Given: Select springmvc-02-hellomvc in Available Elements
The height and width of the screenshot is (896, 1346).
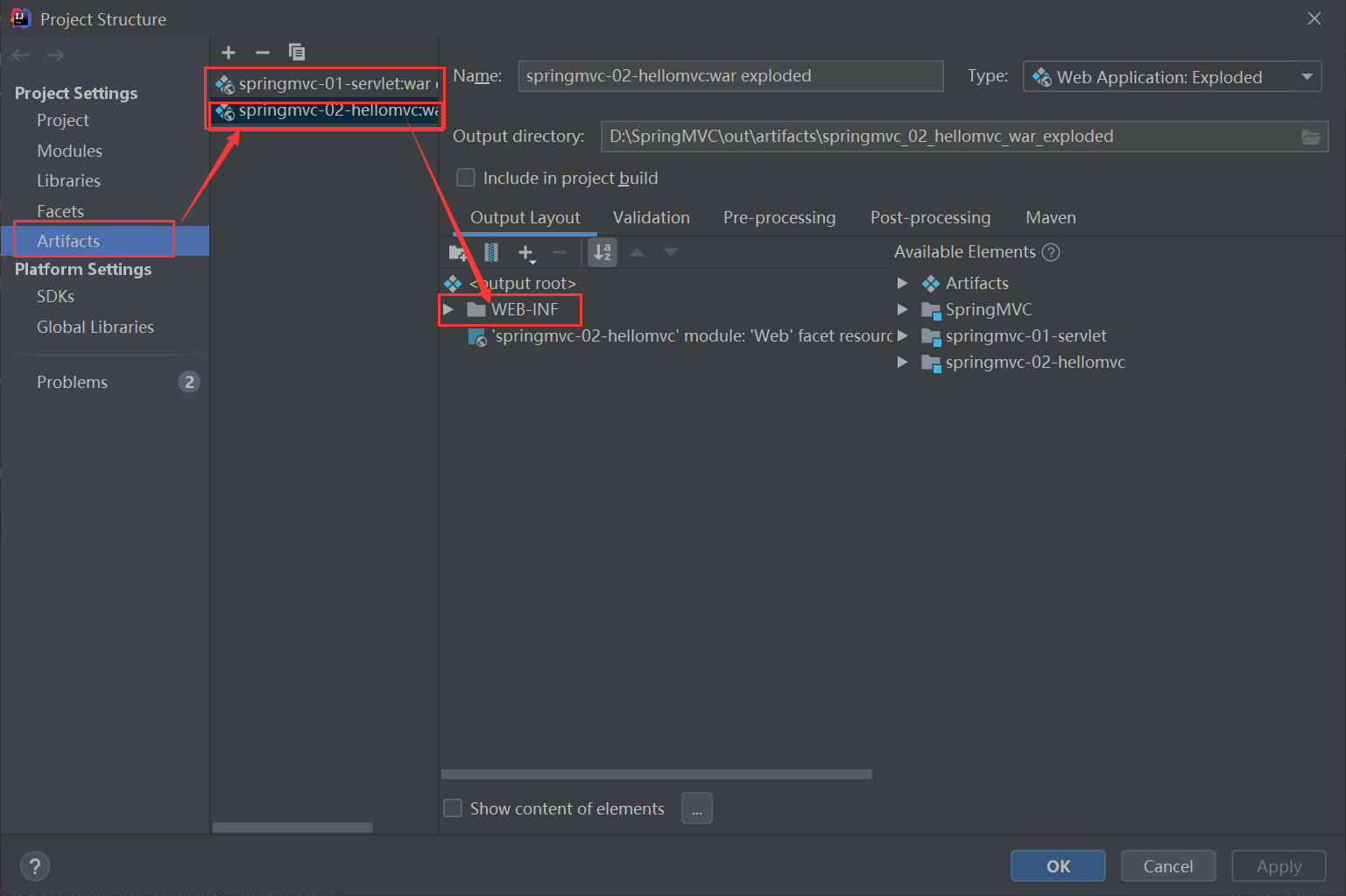Looking at the screenshot, I should coord(1035,362).
